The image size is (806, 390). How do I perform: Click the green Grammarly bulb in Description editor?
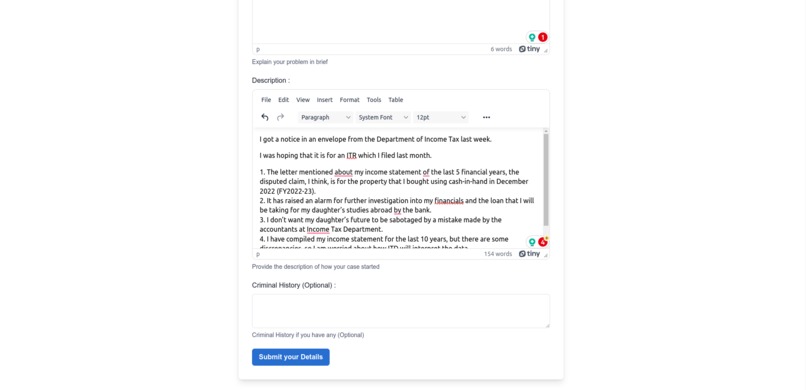[x=532, y=242]
